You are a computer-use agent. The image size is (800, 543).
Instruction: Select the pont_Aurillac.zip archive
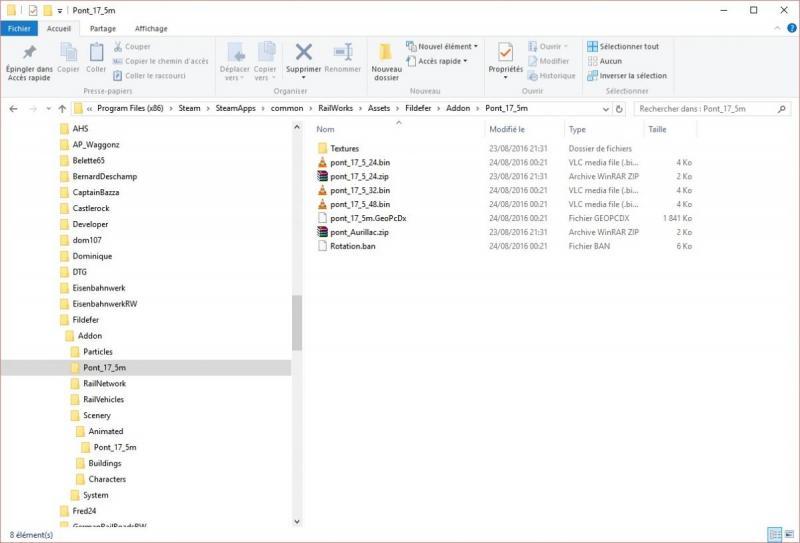click(359, 232)
